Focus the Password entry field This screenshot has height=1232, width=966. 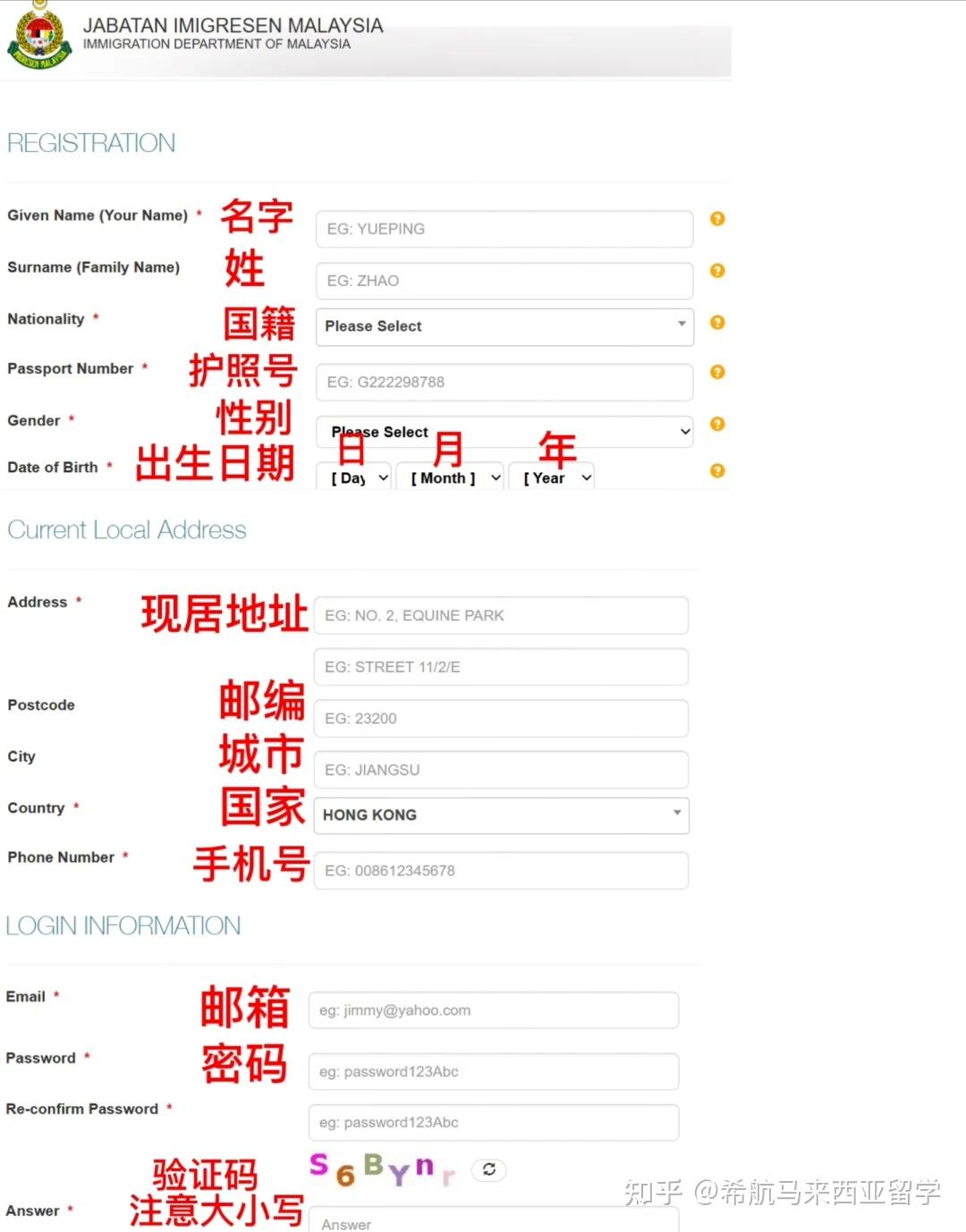pyautogui.click(x=493, y=1071)
